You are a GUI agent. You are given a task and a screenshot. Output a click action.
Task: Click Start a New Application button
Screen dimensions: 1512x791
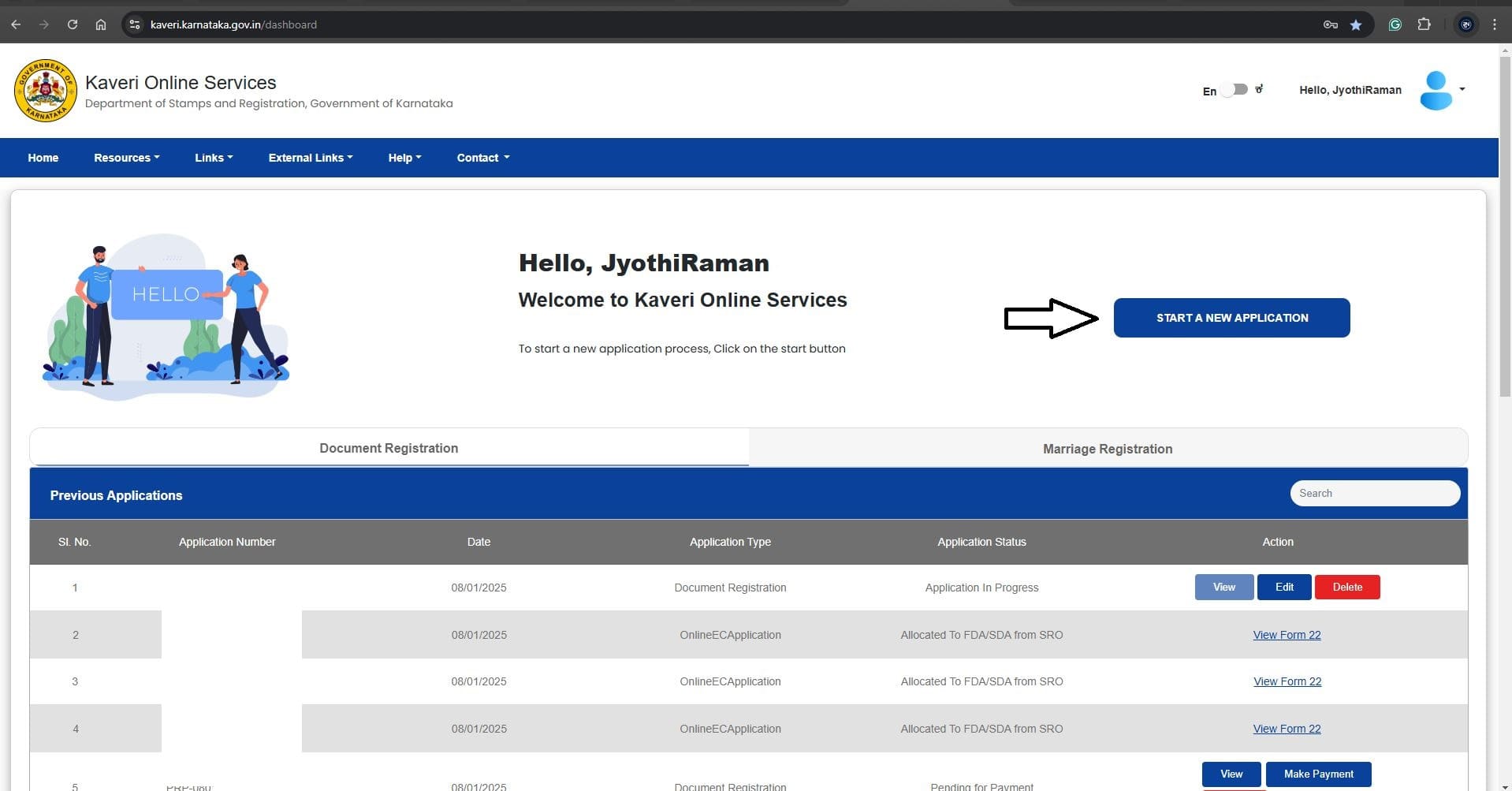tap(1231, 318)
